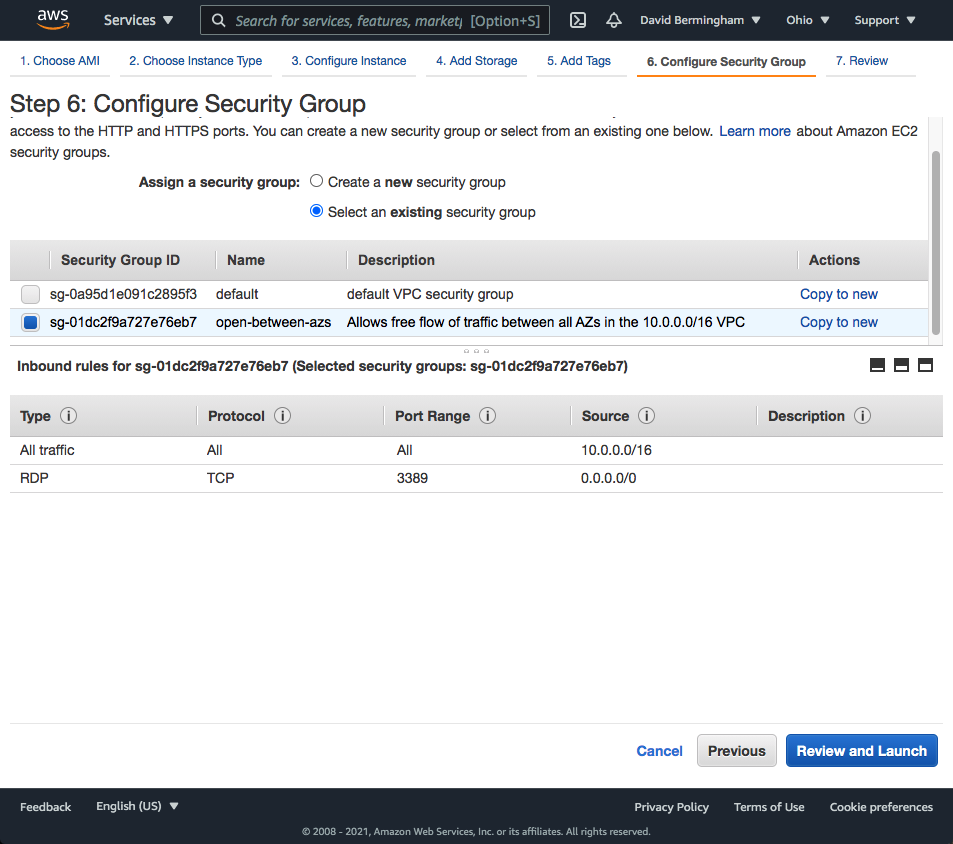
Task: Show info for rules Description column
Action: [862, 416]
